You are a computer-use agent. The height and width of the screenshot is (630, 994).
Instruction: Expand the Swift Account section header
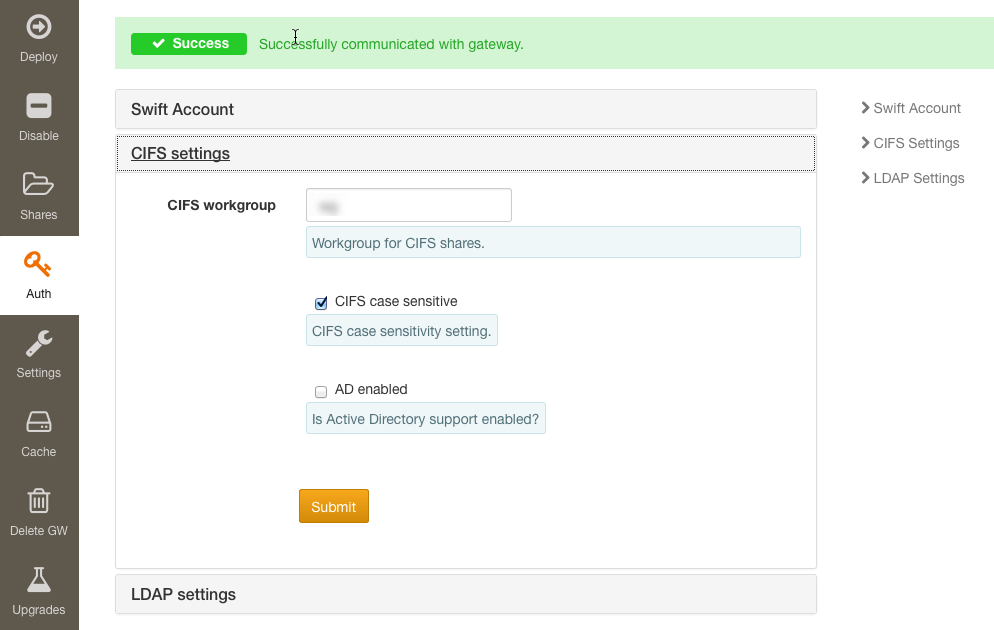(x=466, y=109)
